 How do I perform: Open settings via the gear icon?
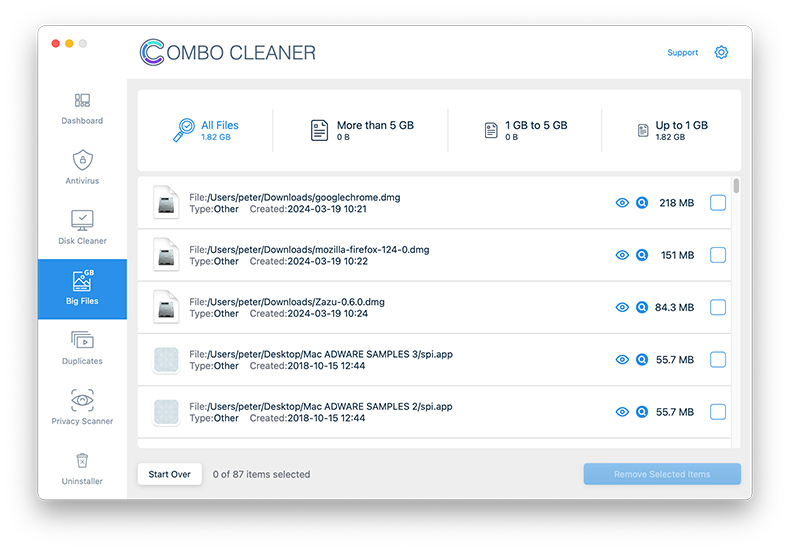tap(721, 53)
